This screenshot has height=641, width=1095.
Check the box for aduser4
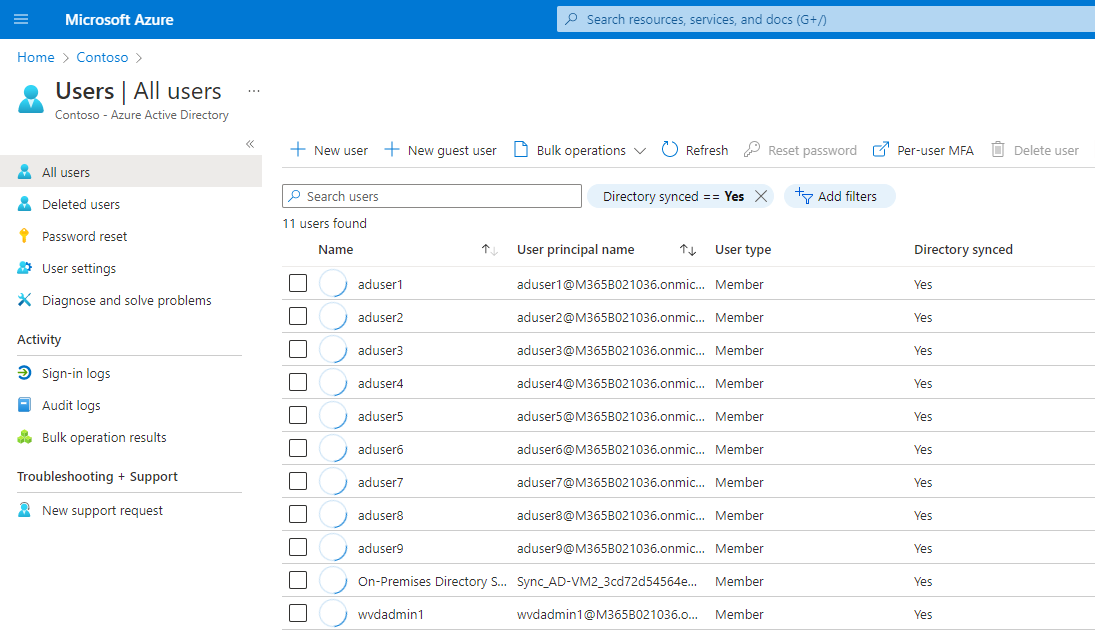click(298, 382)
